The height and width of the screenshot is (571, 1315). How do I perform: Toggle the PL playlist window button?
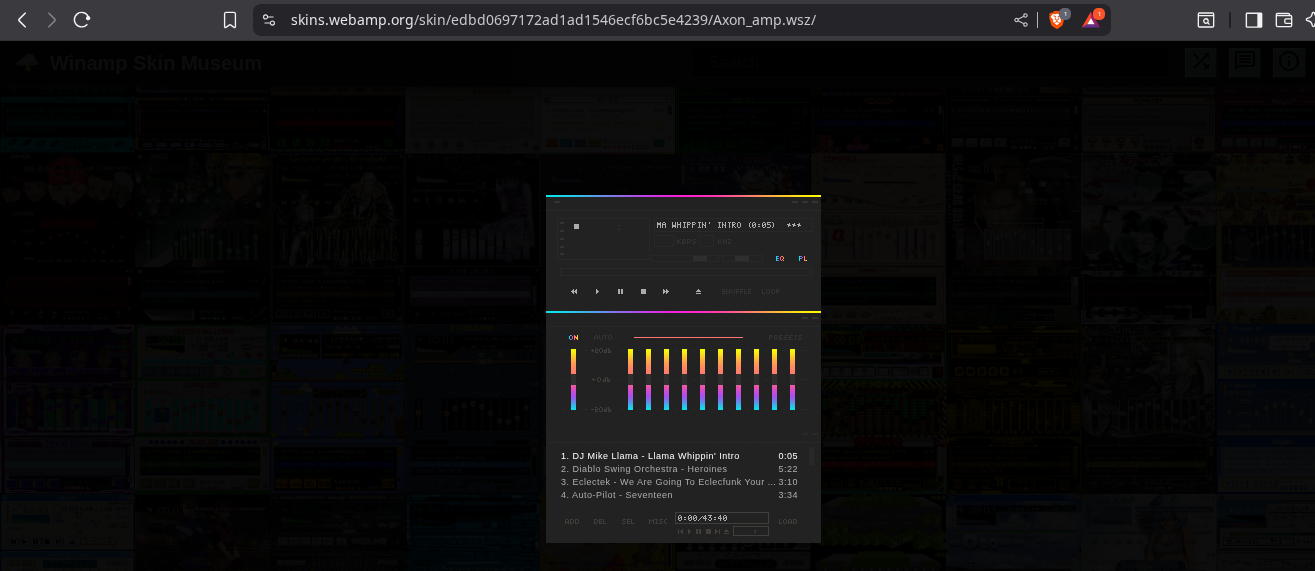click(803, 258)
